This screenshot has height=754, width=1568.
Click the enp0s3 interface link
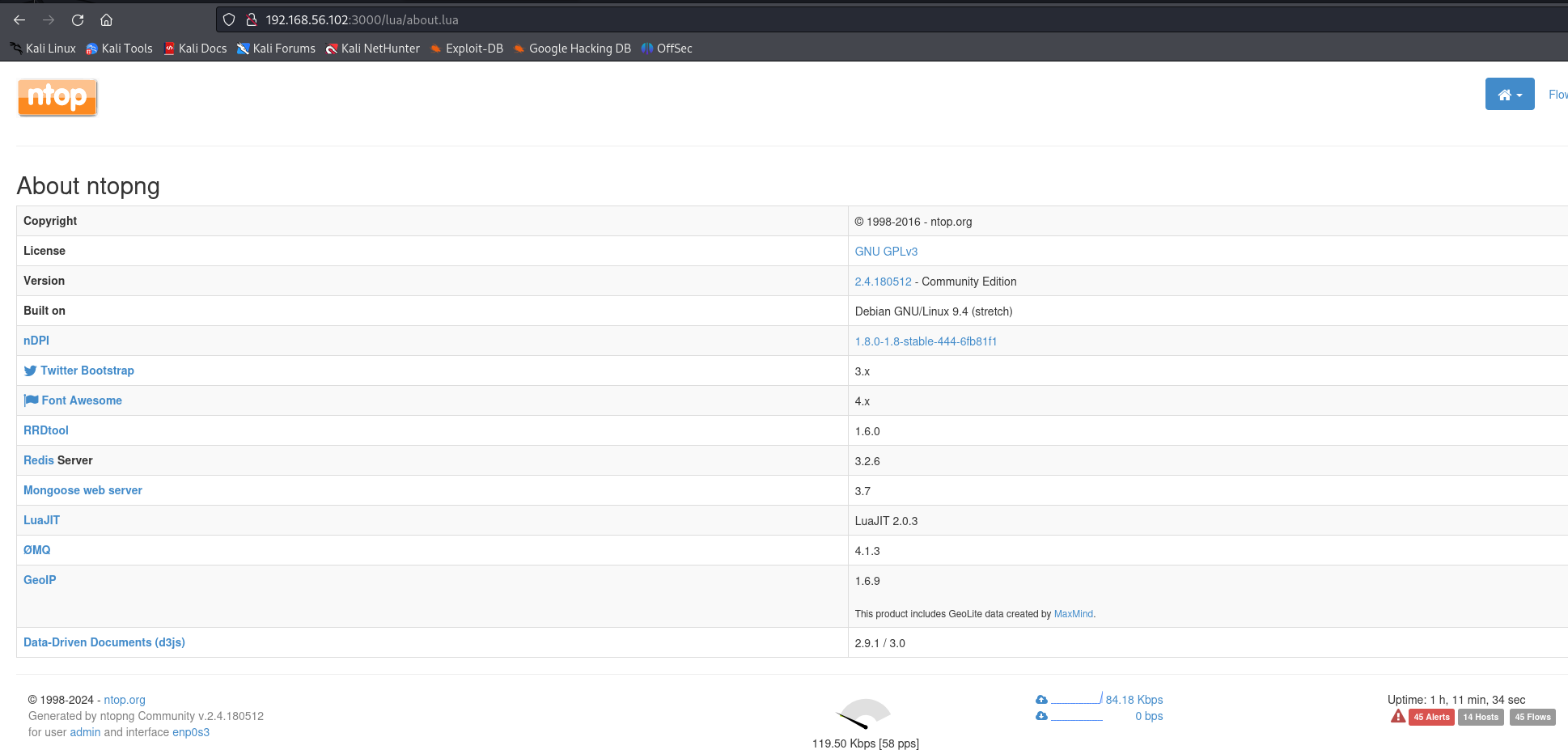click(191, 732)
